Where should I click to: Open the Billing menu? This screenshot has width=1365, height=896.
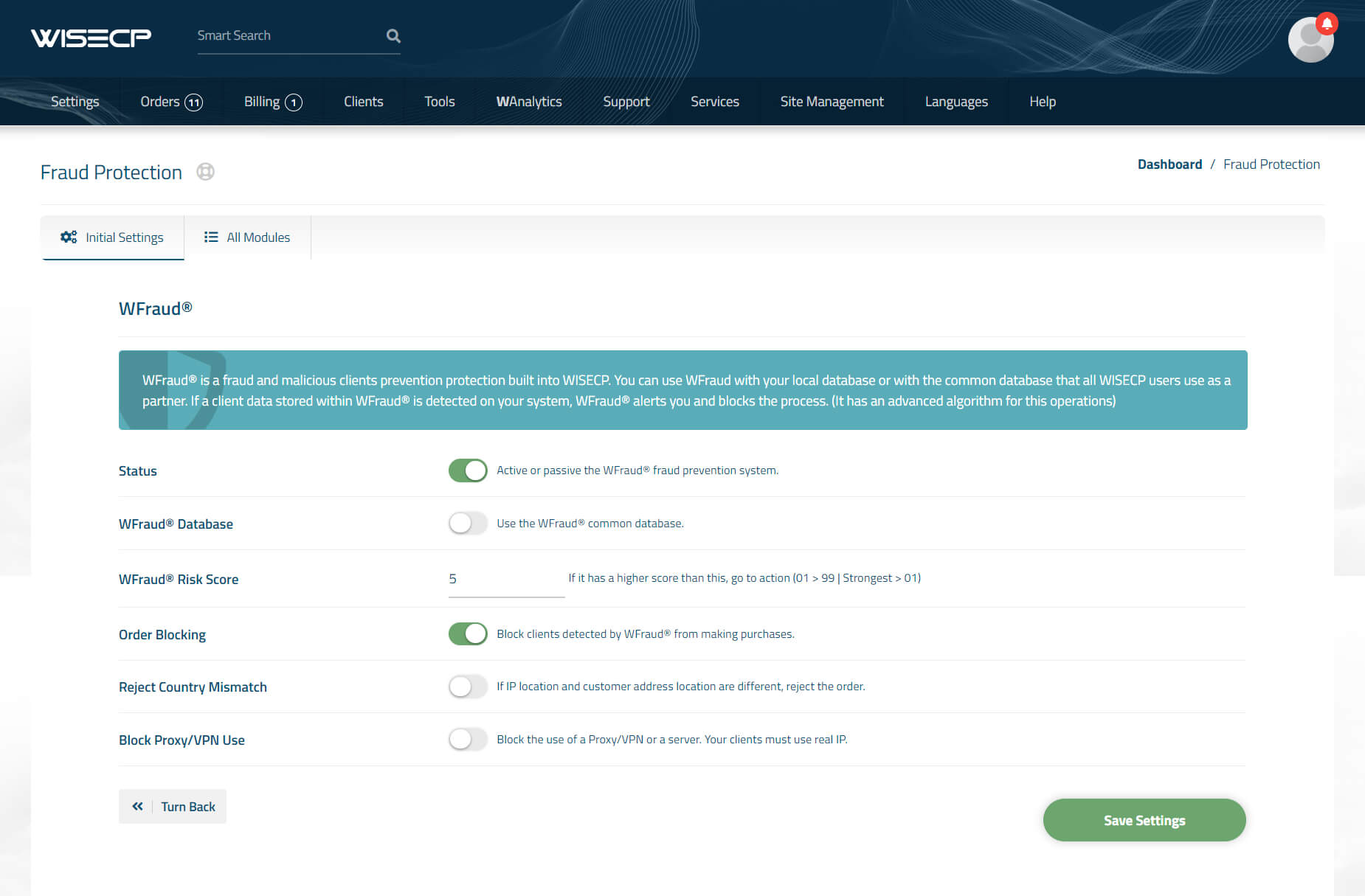pyautogui.click(x=273, y=102)
